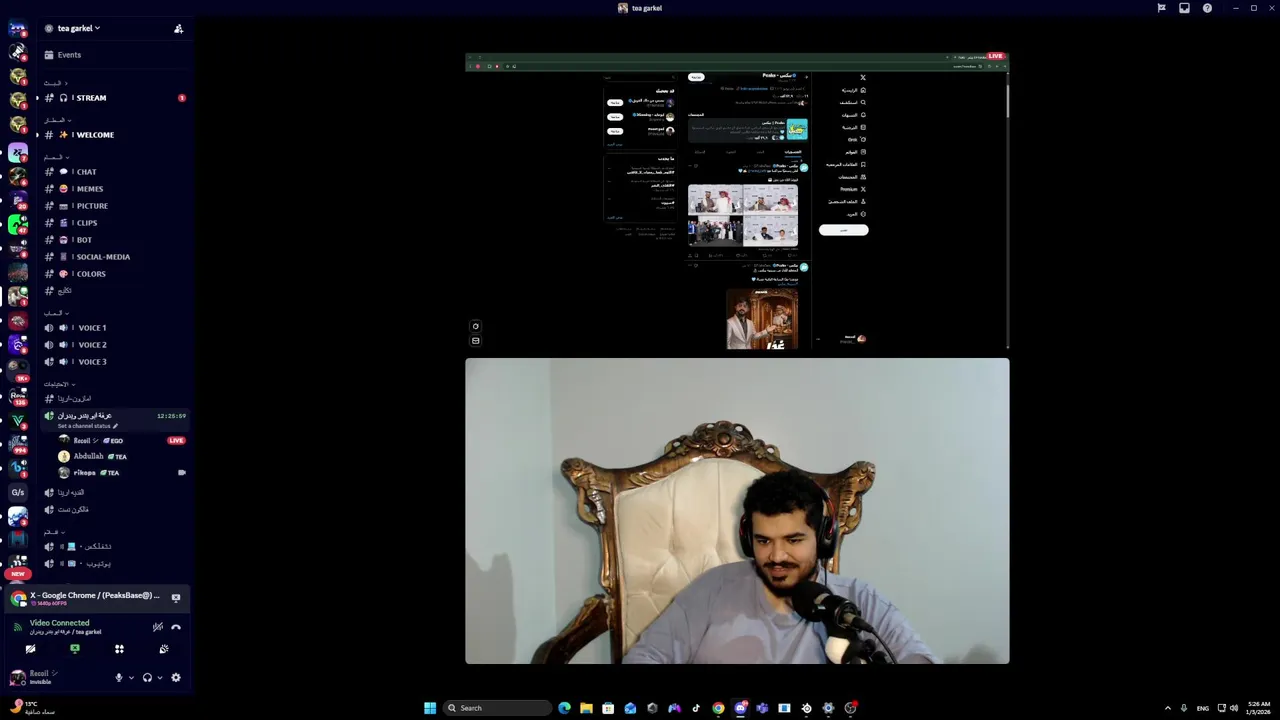Open the activities launcher icon
The image size is (1280, 720).
[119, 649]
